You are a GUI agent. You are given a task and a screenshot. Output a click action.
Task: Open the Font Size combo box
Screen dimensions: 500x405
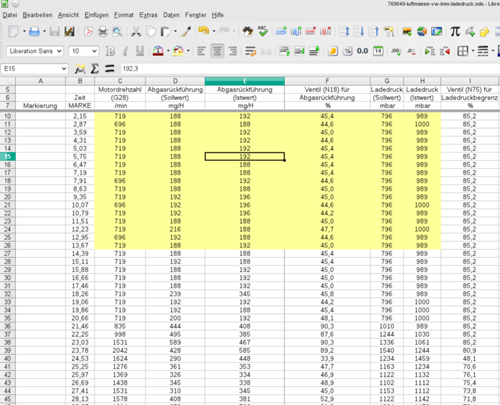tap(84, 51)
